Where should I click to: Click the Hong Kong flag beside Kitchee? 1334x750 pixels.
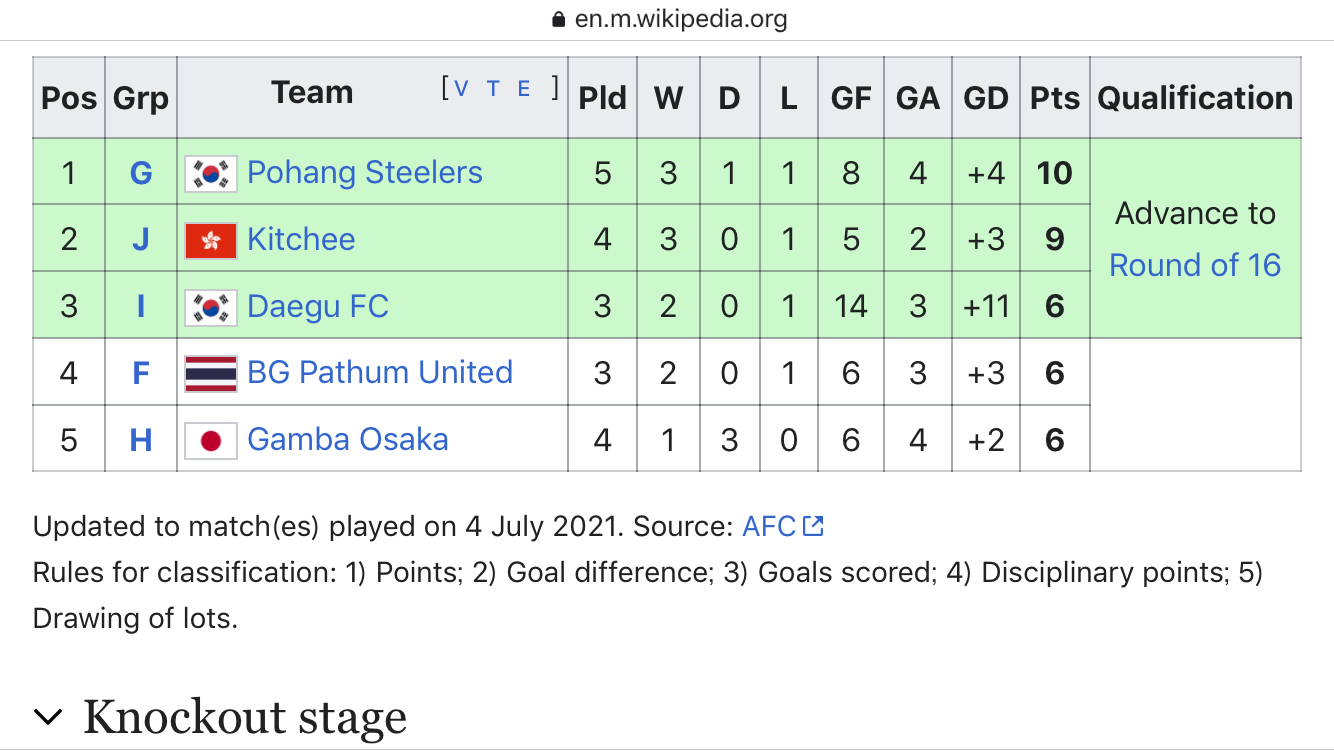(211, 240)
